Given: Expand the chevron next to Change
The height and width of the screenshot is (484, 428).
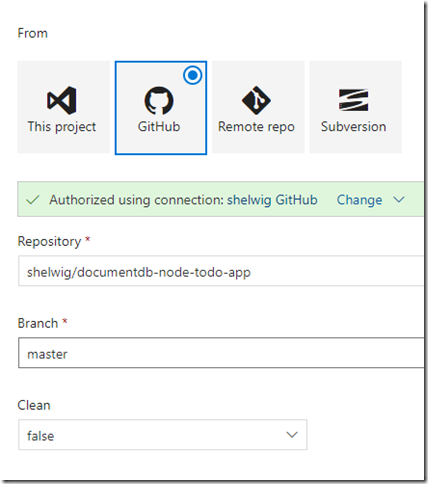Looking at the screenshot, I should (x=399, y=200).
